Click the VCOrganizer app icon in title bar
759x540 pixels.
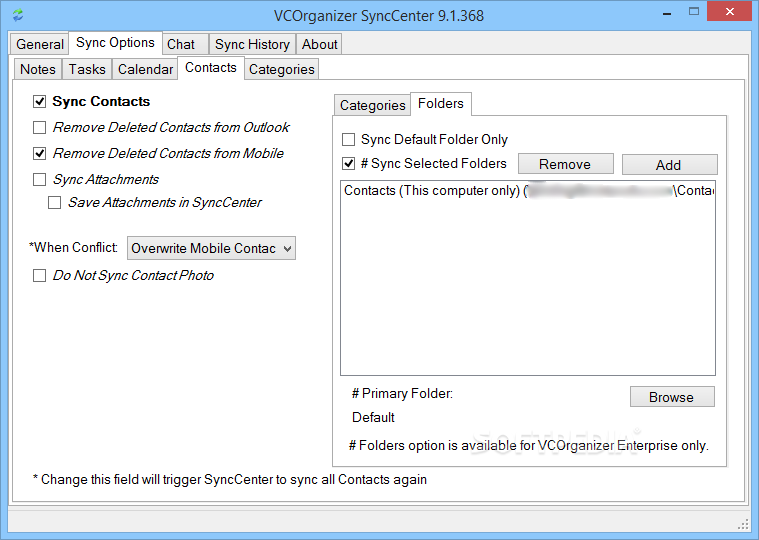(18, 15)
